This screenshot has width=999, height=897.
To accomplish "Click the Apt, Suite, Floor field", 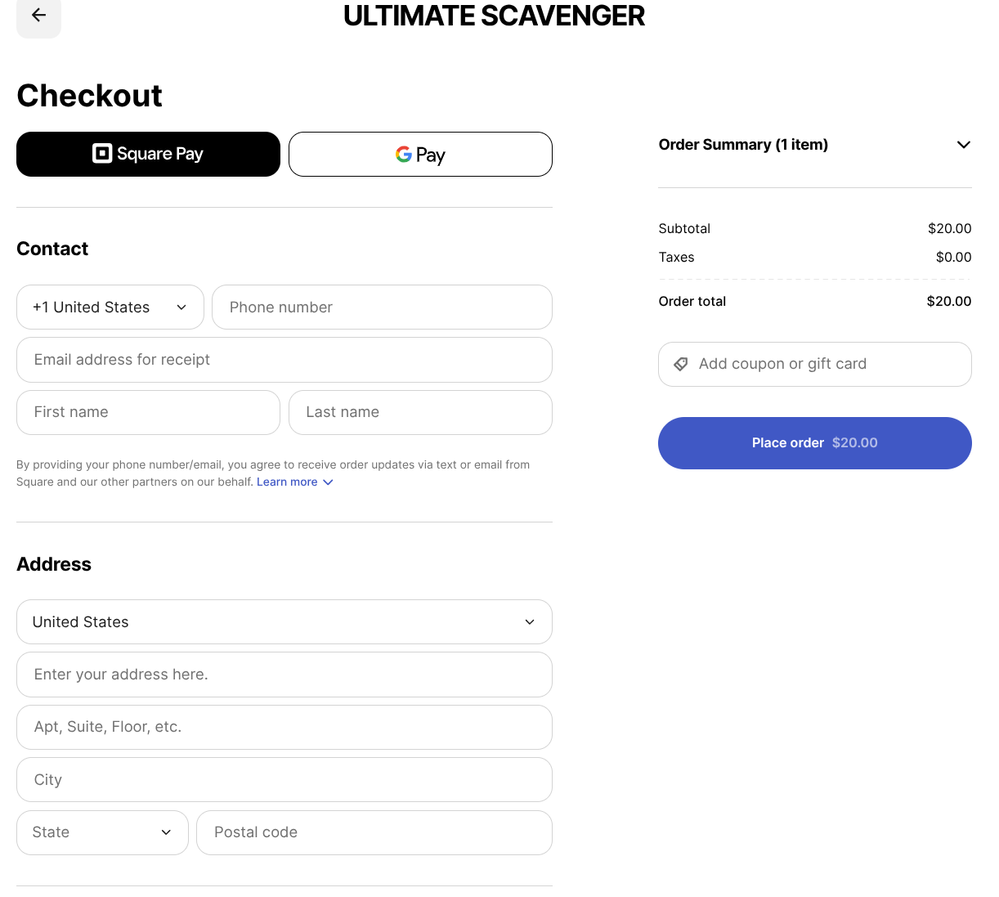I will [x=284, y=727].
